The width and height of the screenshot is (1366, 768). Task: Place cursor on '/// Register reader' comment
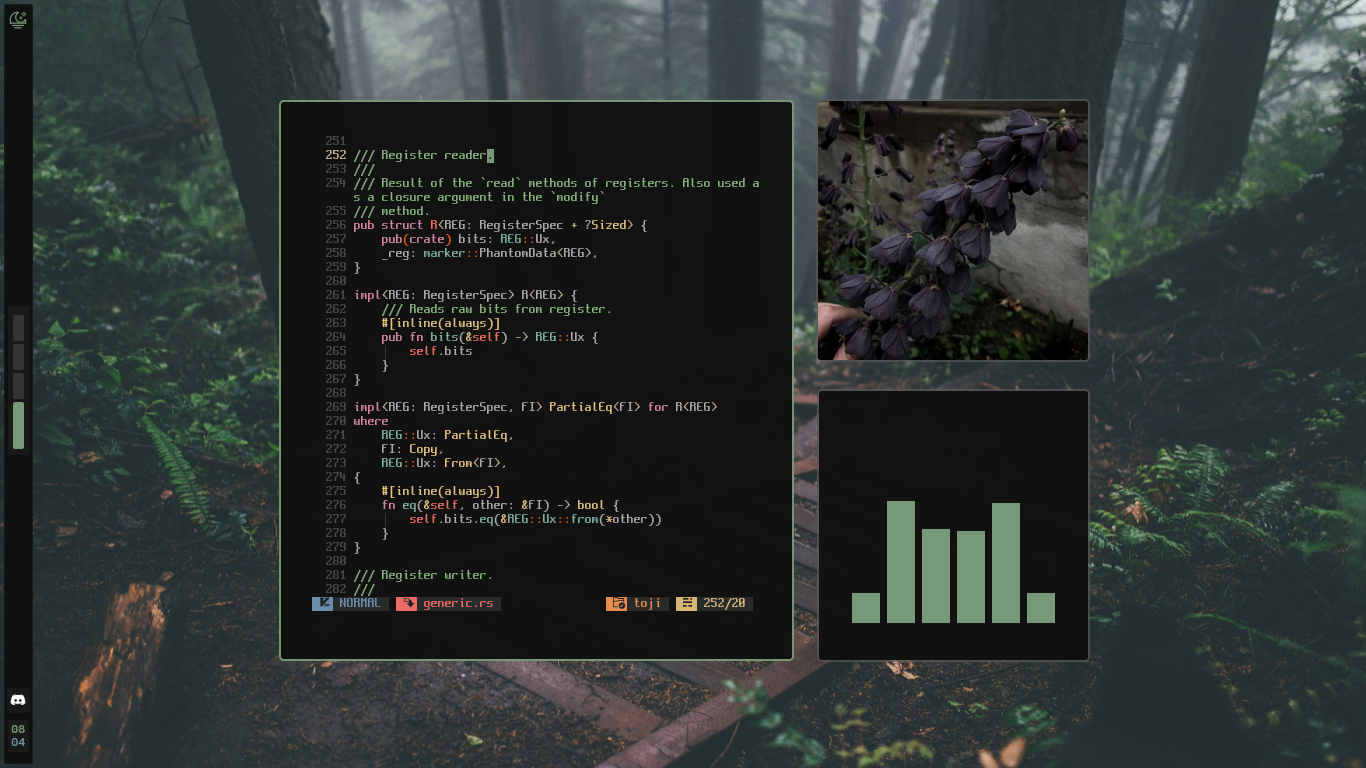(x=420, y=155)
